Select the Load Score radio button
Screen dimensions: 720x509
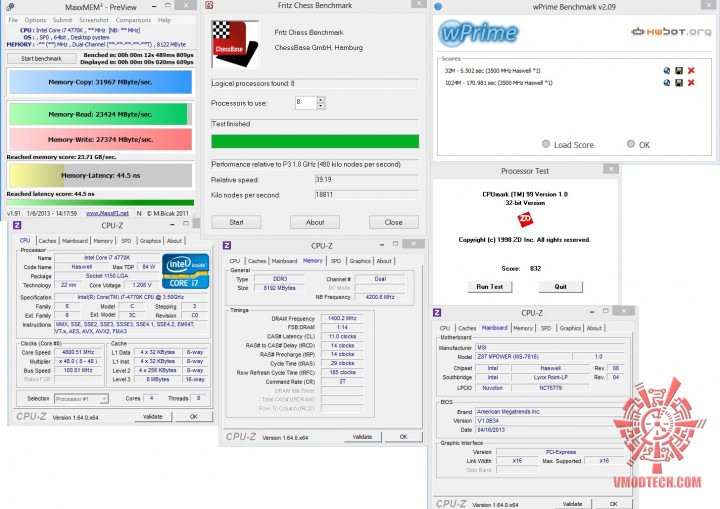coord(546,144)
